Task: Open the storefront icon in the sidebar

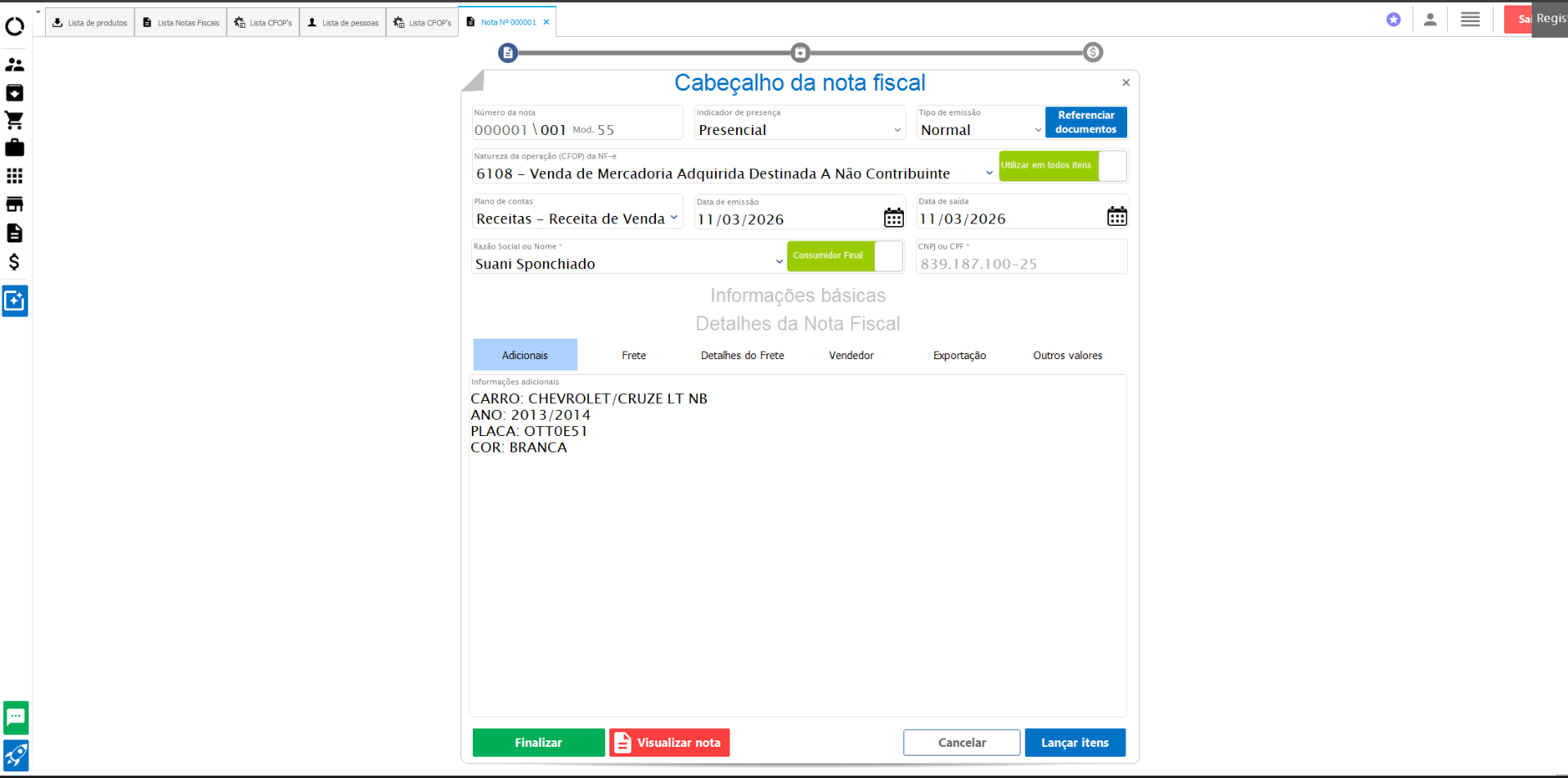Action: [15, 205]
